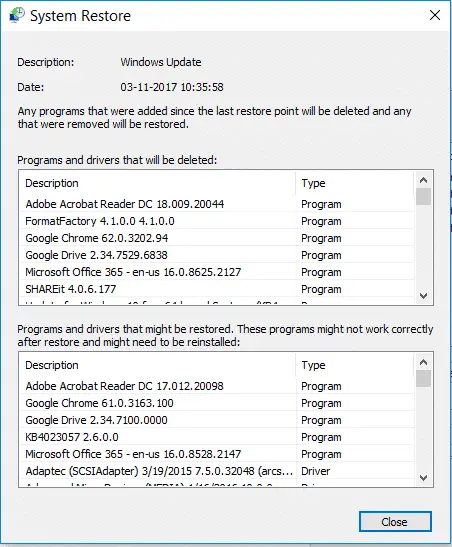Select the Adaptec SCSIAdapter driver row
Screen dimensions: 452x547
point(217,471)
